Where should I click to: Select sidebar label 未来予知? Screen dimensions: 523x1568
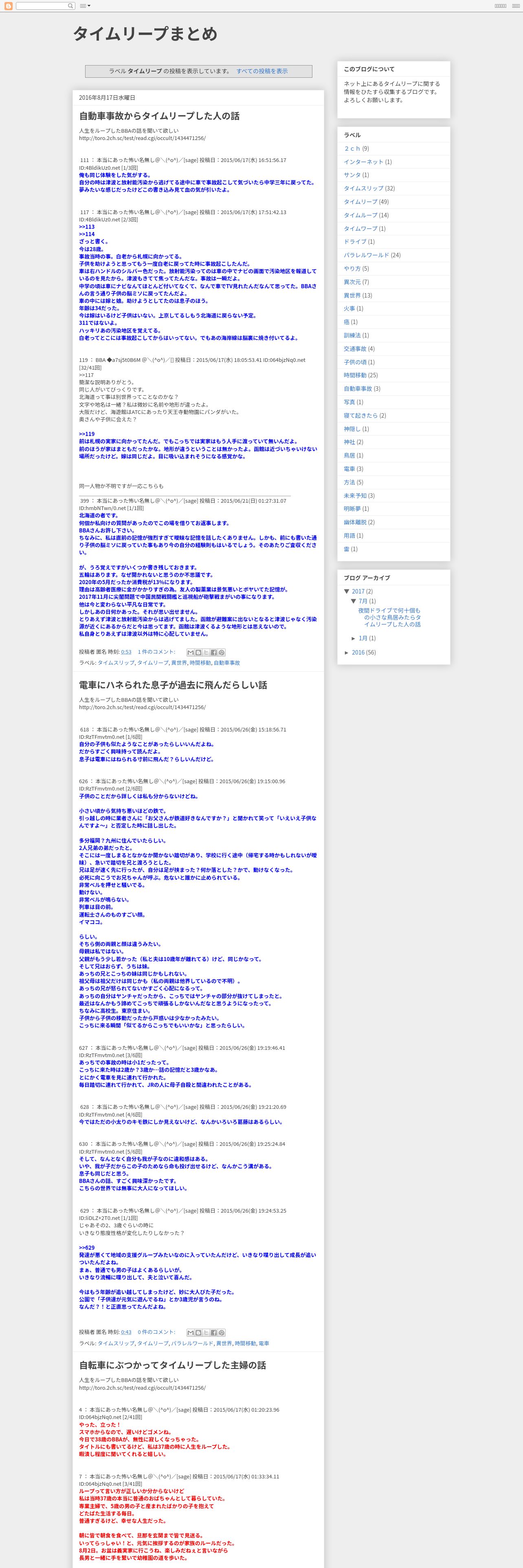click(355, 495)
